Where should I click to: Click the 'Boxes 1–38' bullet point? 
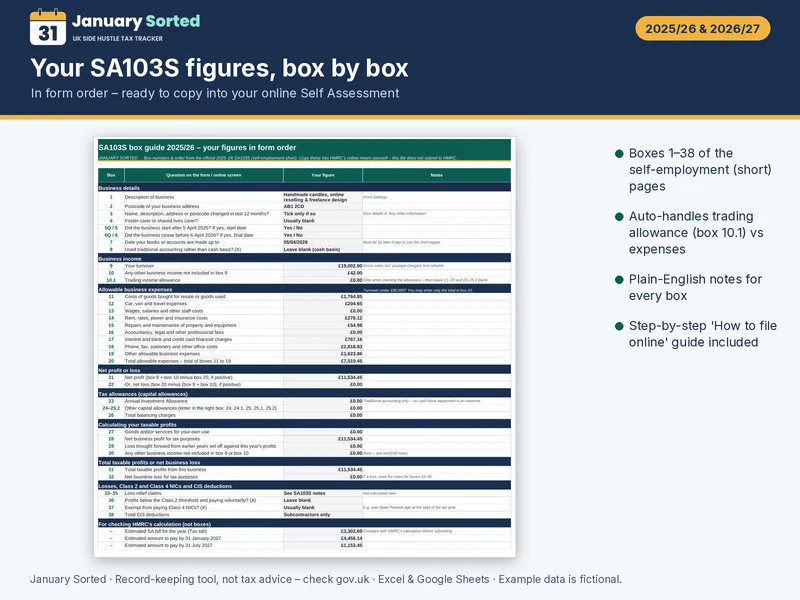tap(694, 169)
